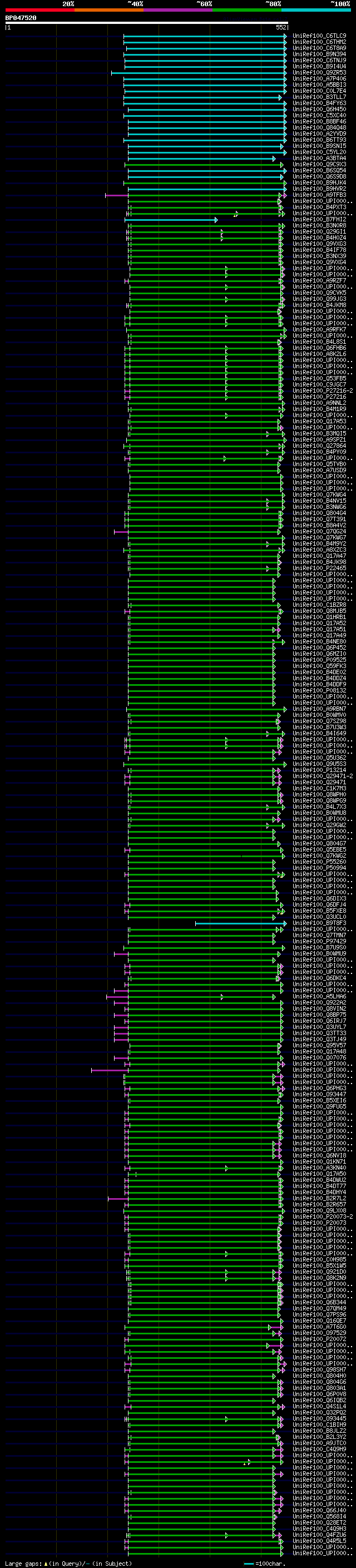Open hit UniRef100_Q29GI1
This screenshot has width=356, height=1568.
point(319,231)
